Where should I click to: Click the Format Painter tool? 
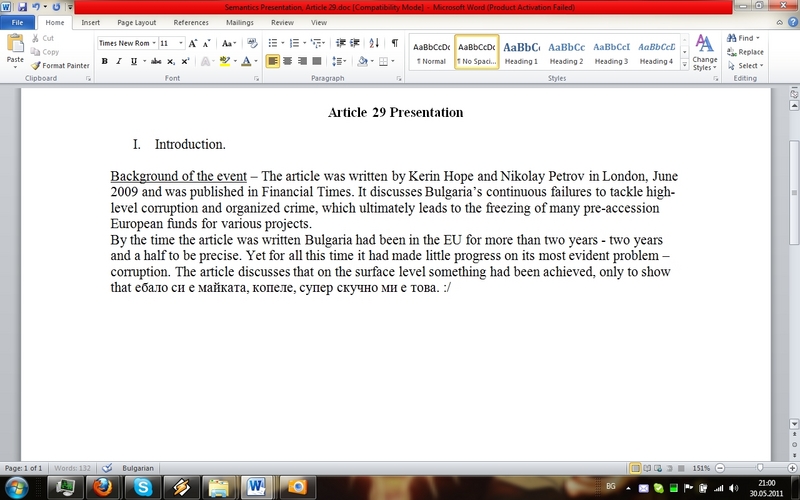pyautogui.click(x=60, y=65)
